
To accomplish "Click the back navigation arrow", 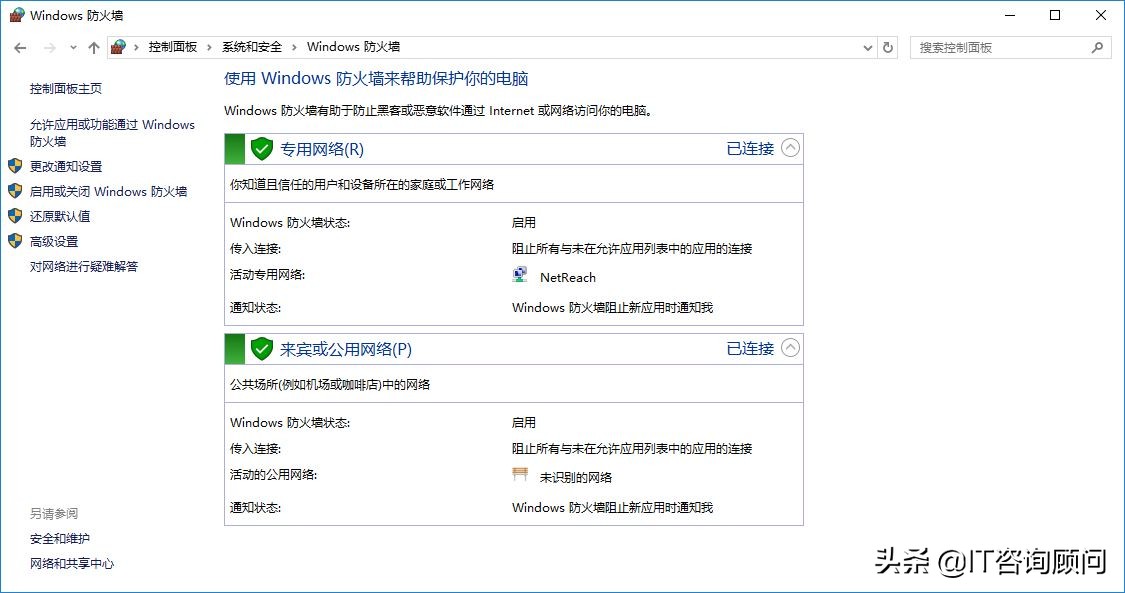I will (19, 46).
